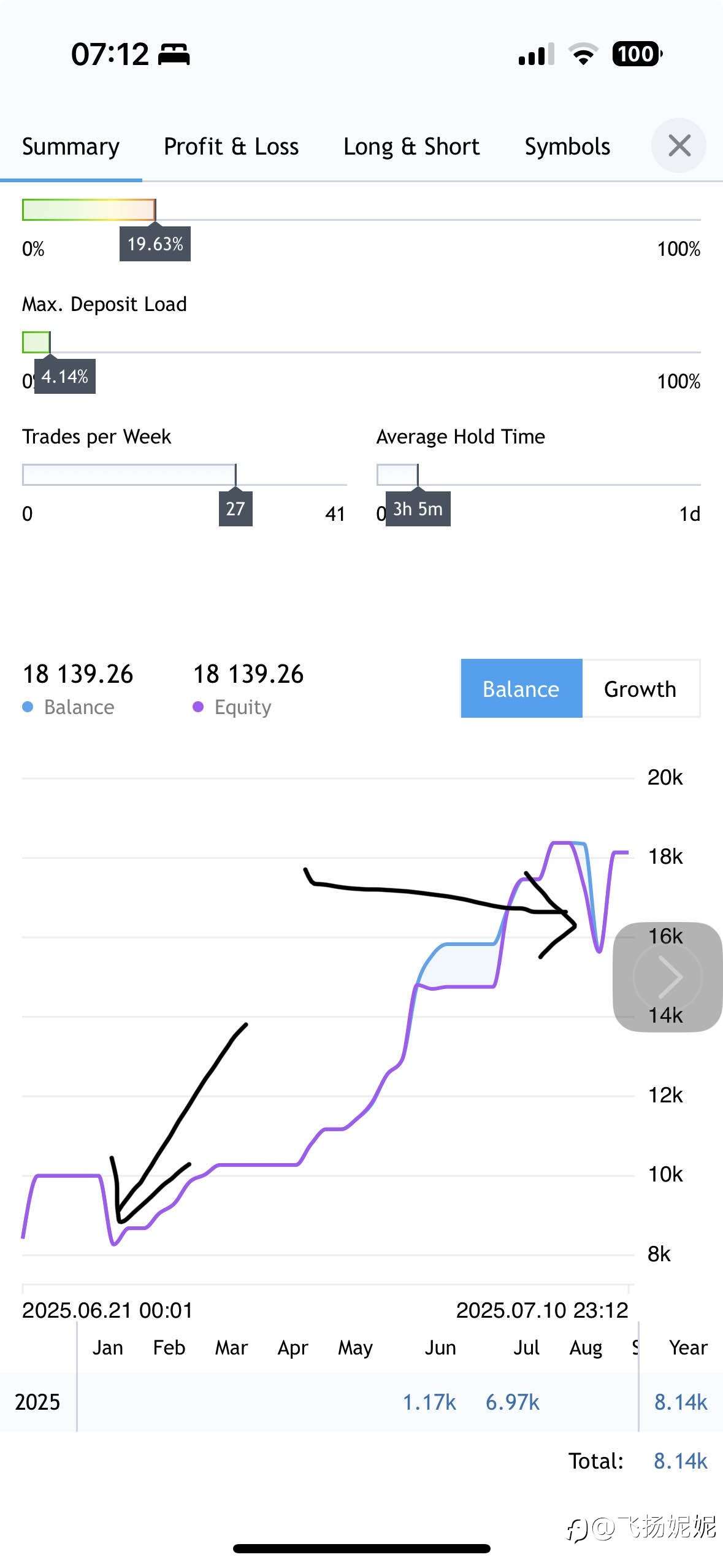Tap the sleep focus bed icon
723x1568 pixels.
pyautogui.click(x=174, y=55)
